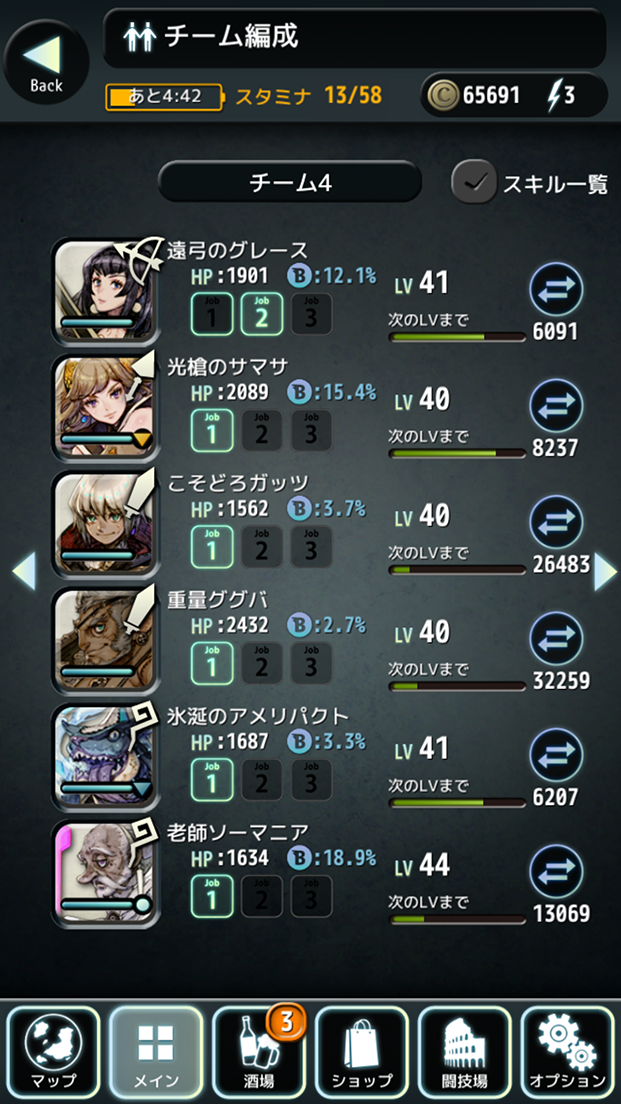
Task: Open the チーム4 team selector
Action: coord(290,182)
